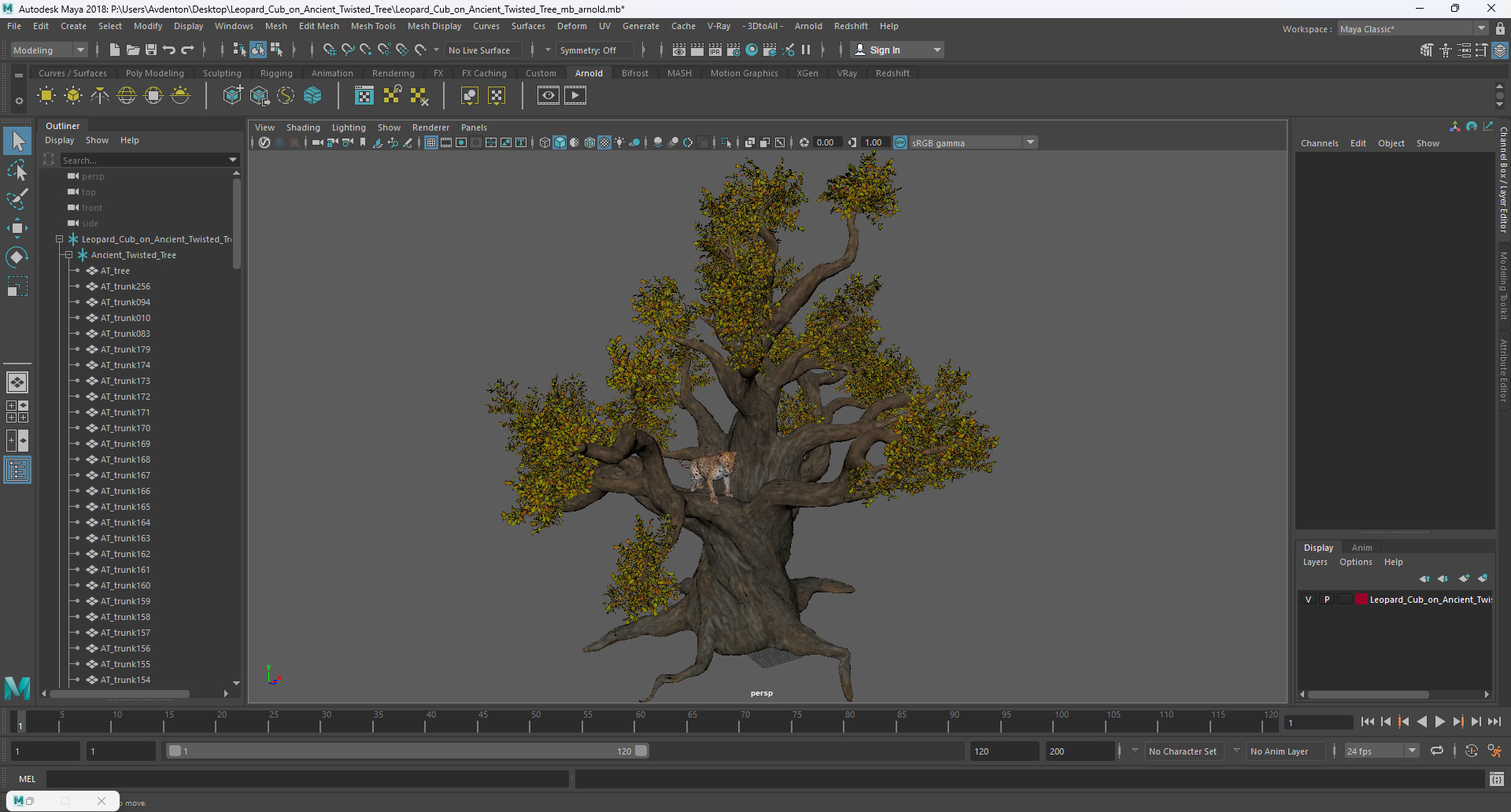The image size is (1511, 812).
Task: Click the time slider at frame 60
Action: pyautogui.click(x=640, y=721)
